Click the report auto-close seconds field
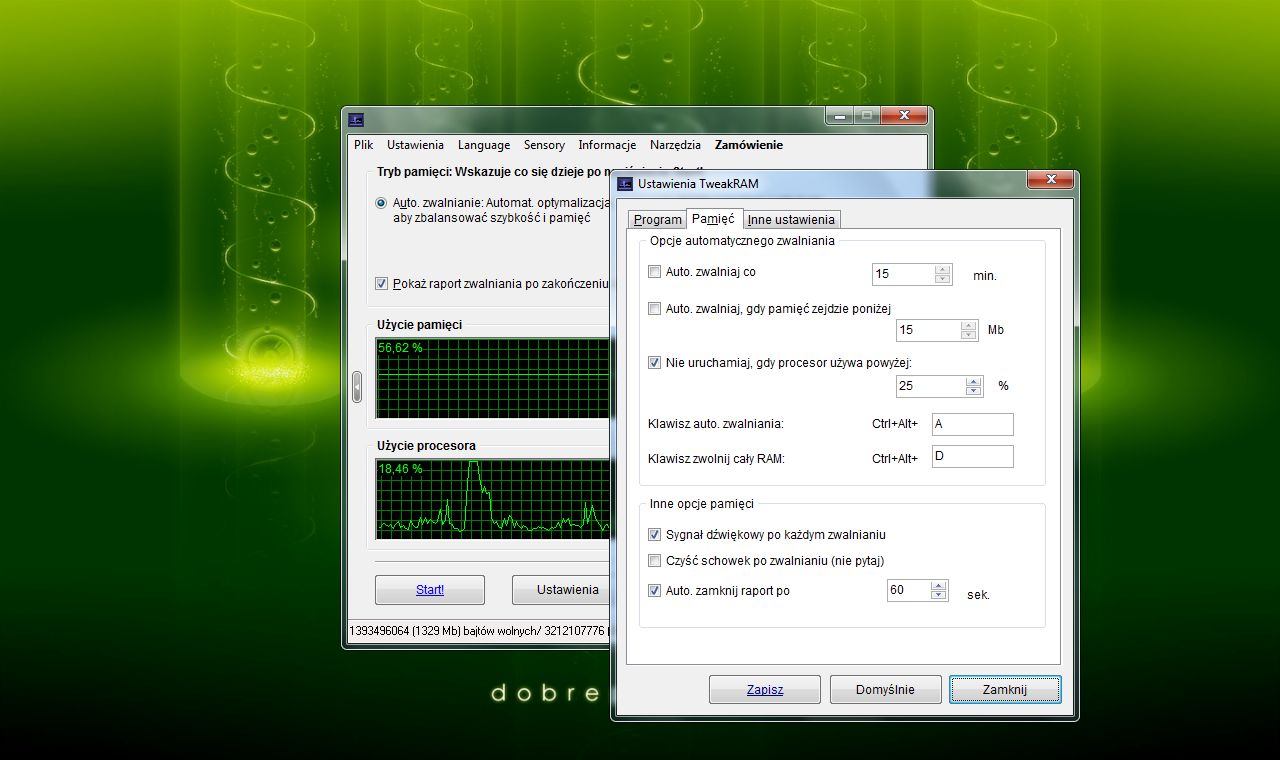The image size is (1280, 760). [909, 591]
